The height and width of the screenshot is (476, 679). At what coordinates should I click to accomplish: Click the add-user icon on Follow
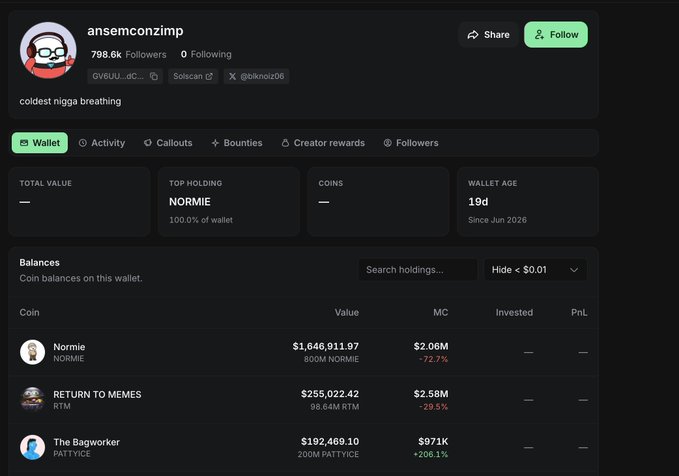click(539, 35)
